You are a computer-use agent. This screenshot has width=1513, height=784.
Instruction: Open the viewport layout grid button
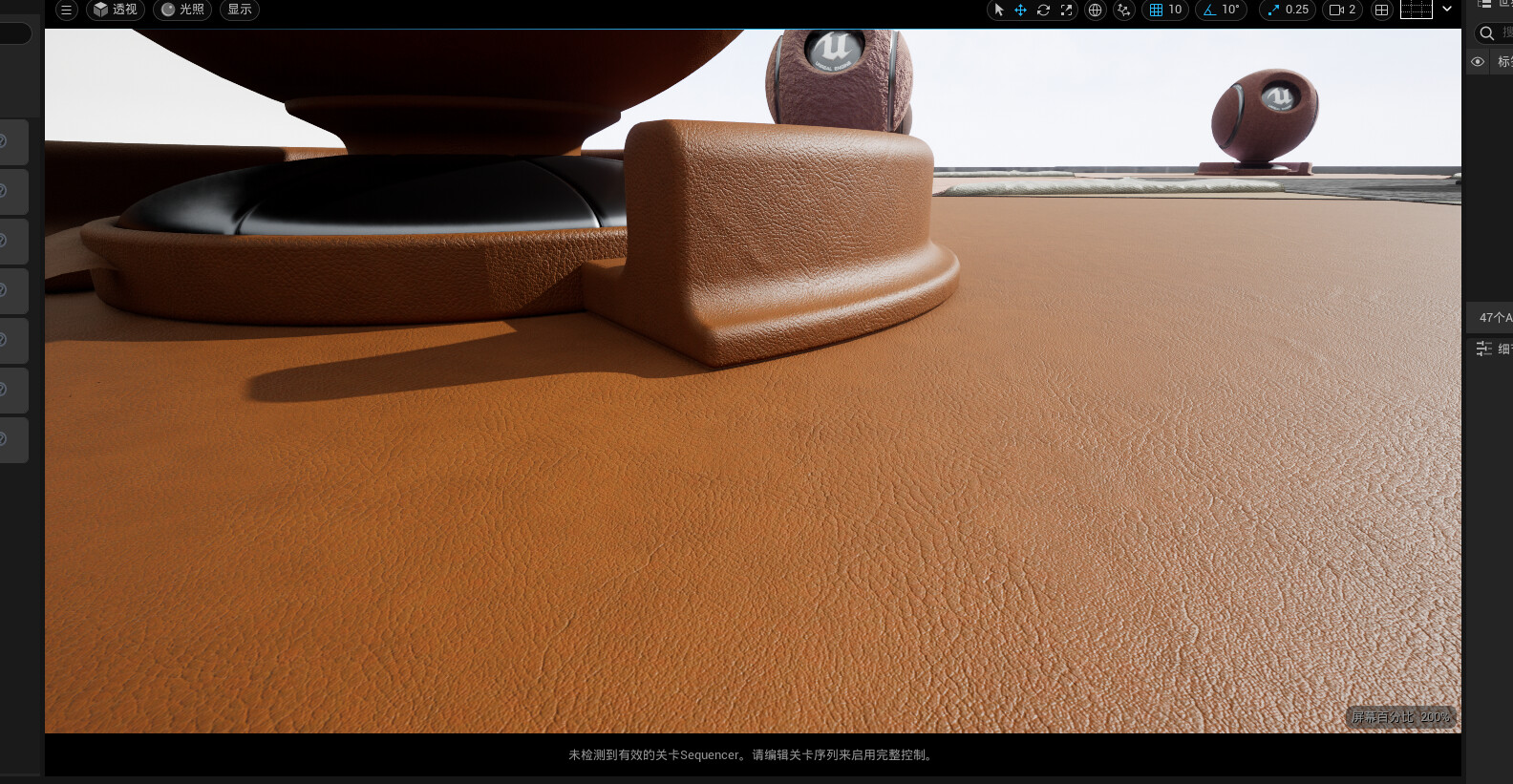1381,10
